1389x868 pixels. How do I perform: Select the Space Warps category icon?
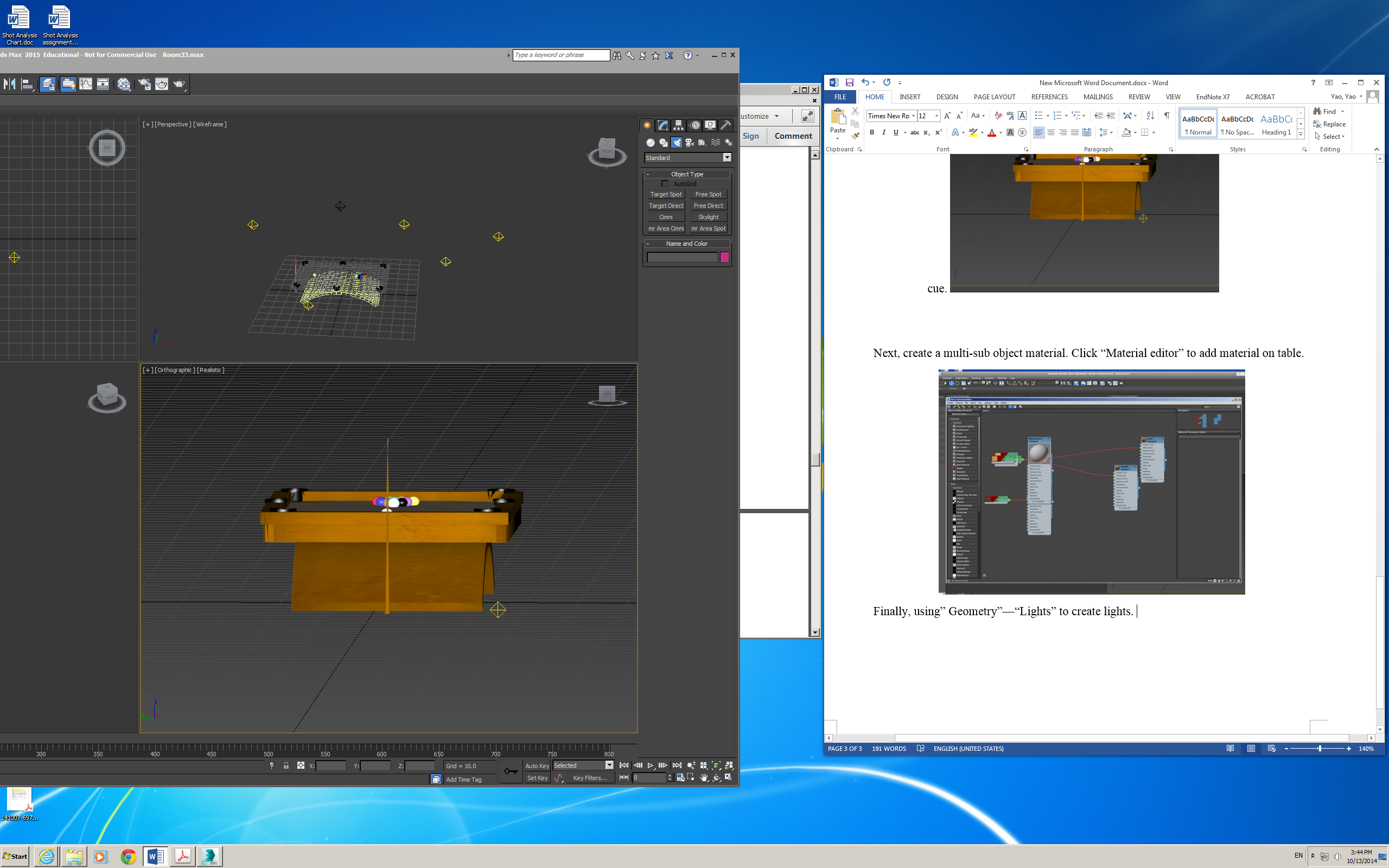(716, 142)
